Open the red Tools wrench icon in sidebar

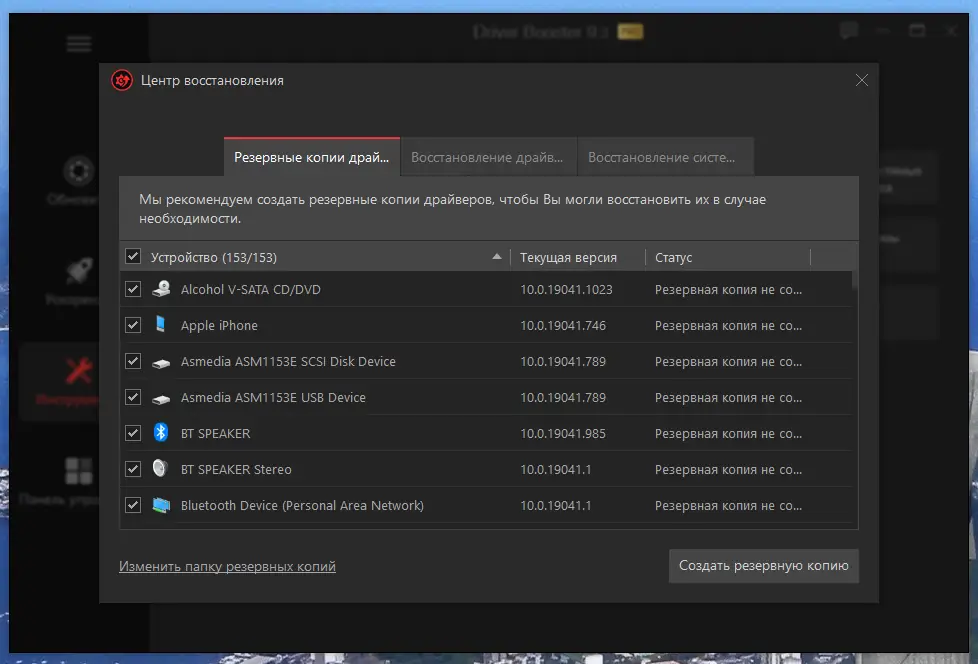79,371
